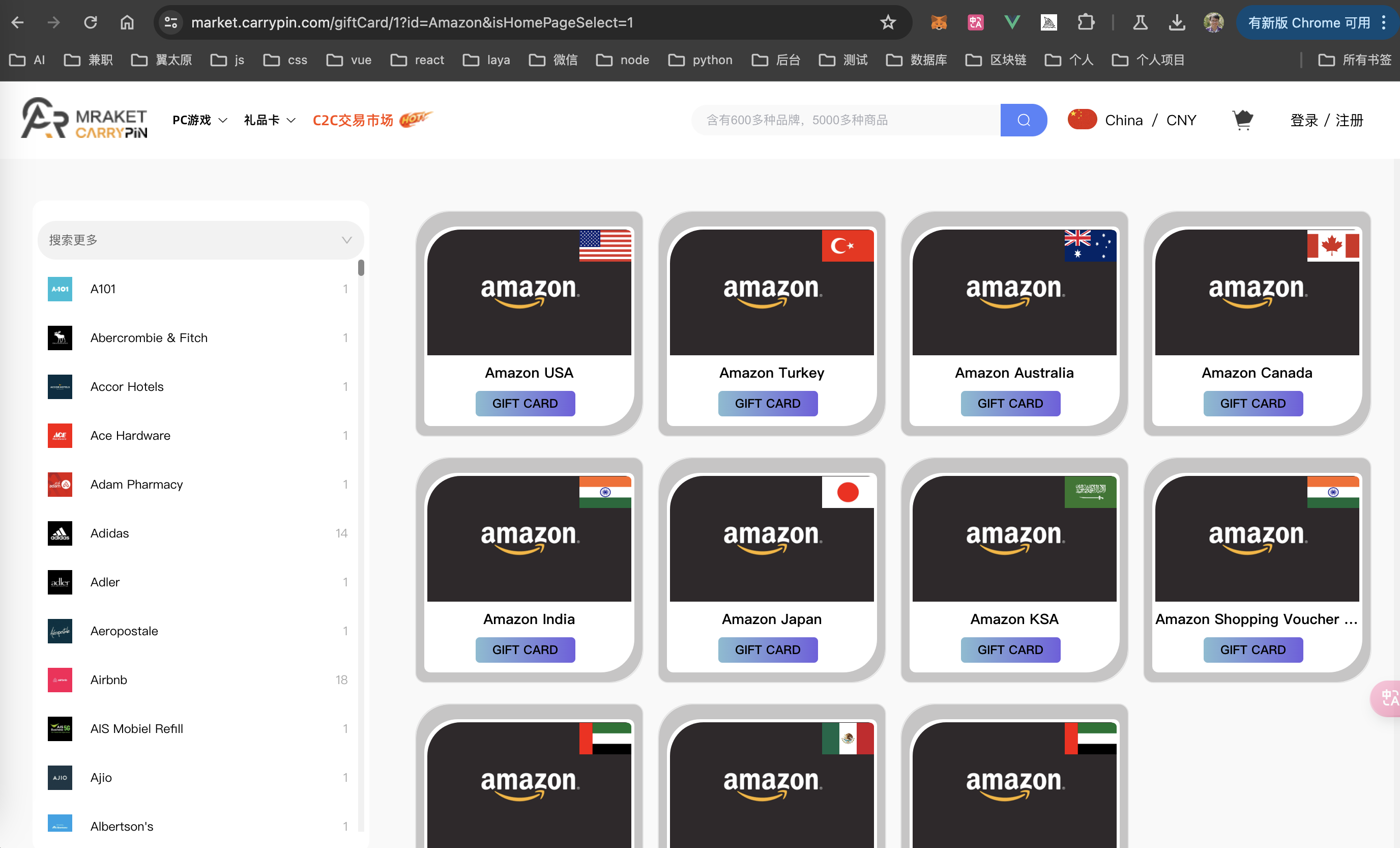Click the blue search magnifier button
Screen dimensions: 1400x848
(x=1024, y=120)
